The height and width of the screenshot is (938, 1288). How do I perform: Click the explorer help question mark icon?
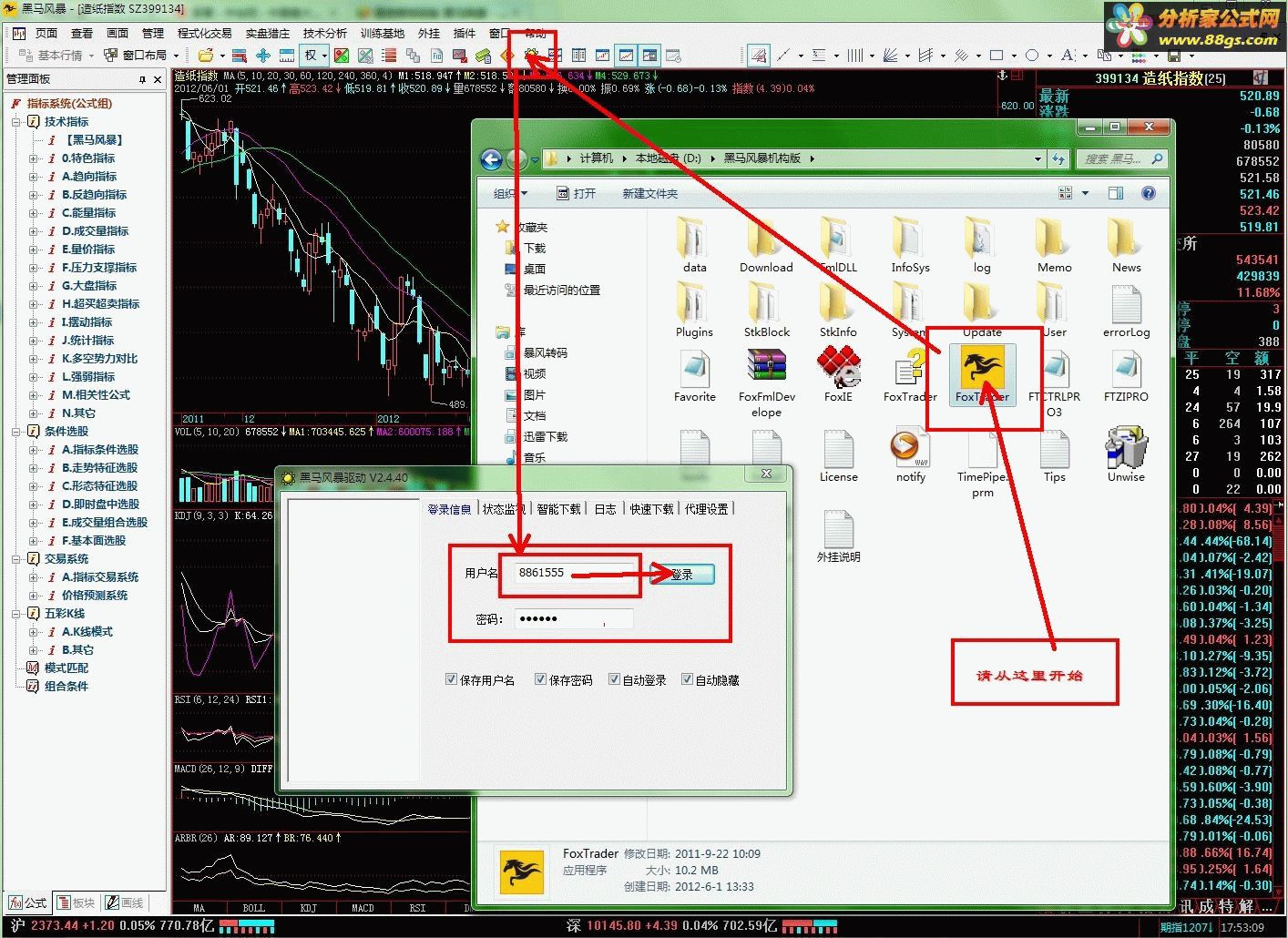click(1149, 193)
